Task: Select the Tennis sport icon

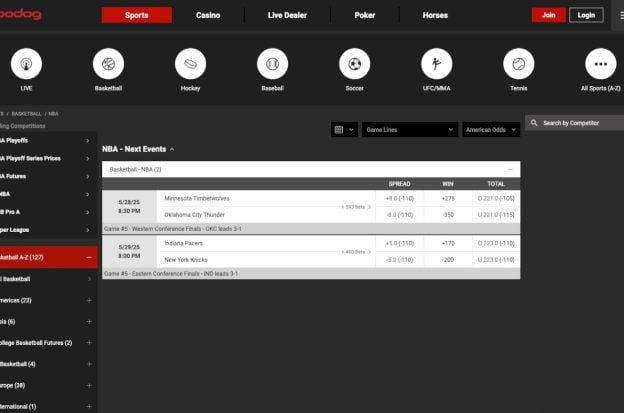Action: (518, 65)
